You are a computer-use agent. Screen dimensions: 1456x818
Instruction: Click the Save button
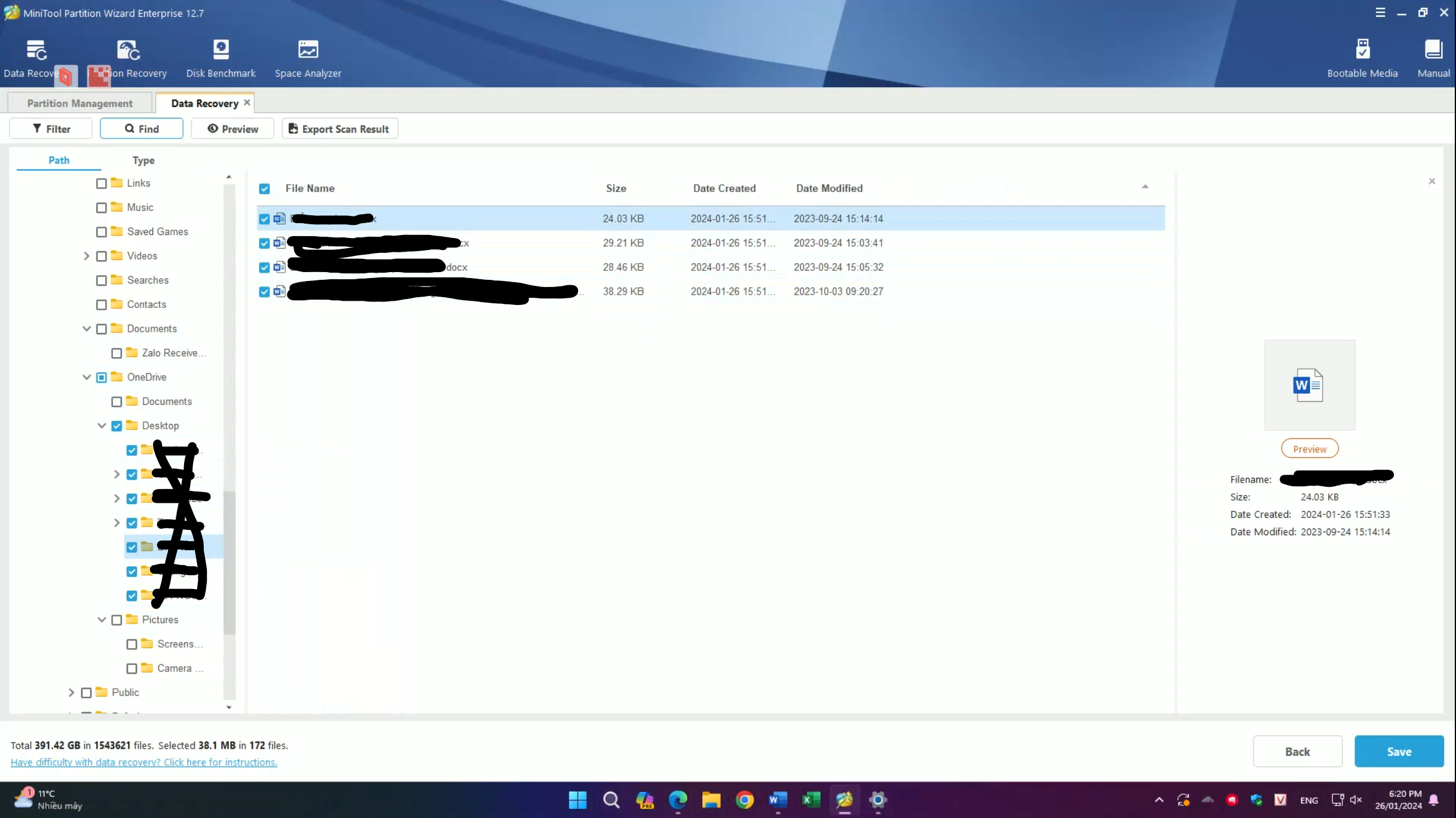click(1399, 751)
